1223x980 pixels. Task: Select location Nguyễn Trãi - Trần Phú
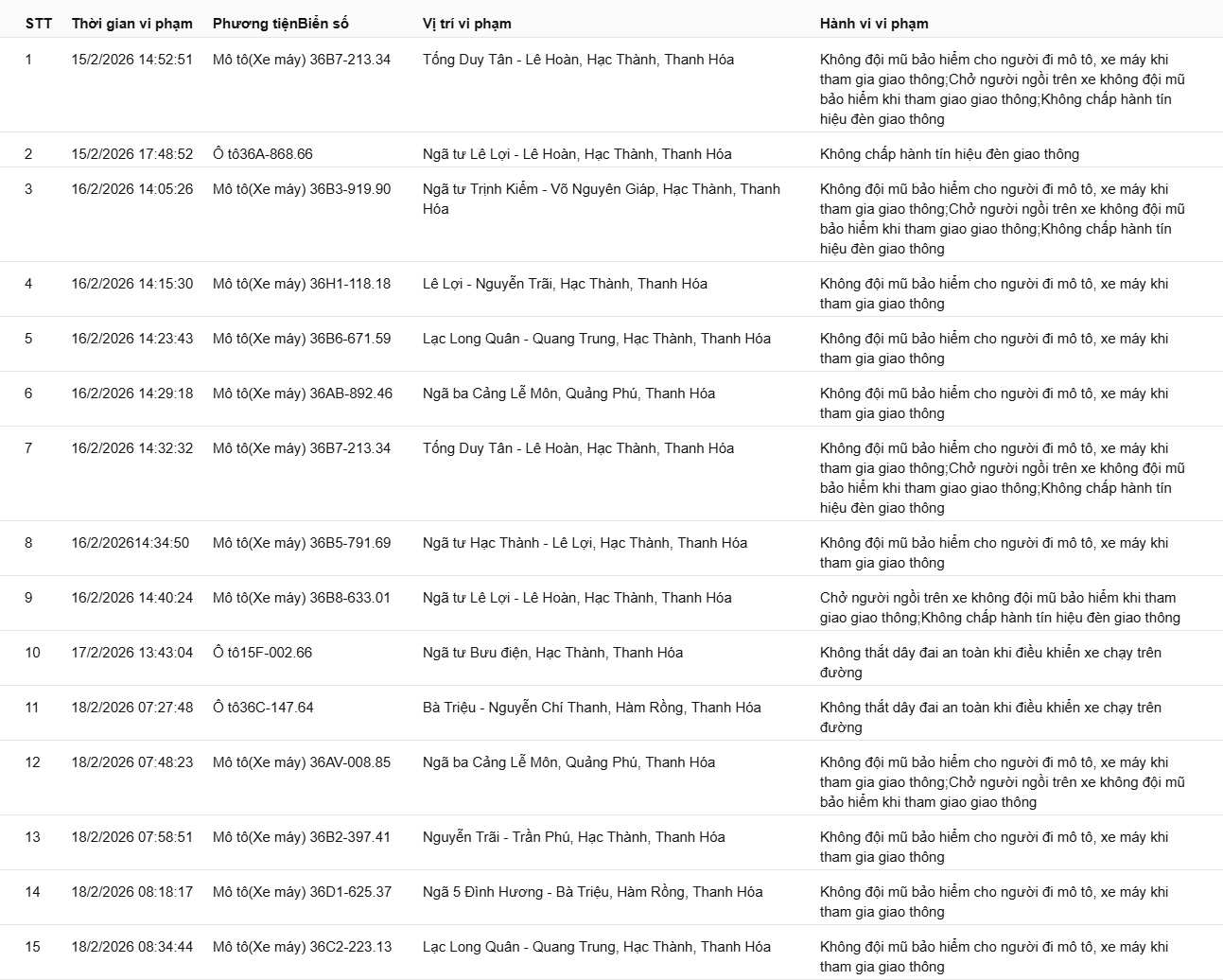point(573,837)
